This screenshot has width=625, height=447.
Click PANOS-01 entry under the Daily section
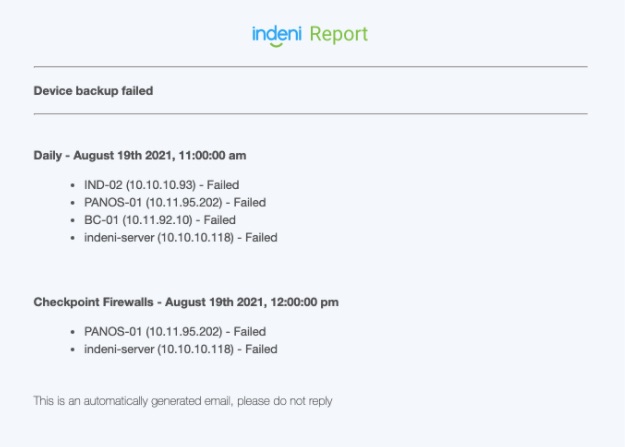tap(174, 202)
